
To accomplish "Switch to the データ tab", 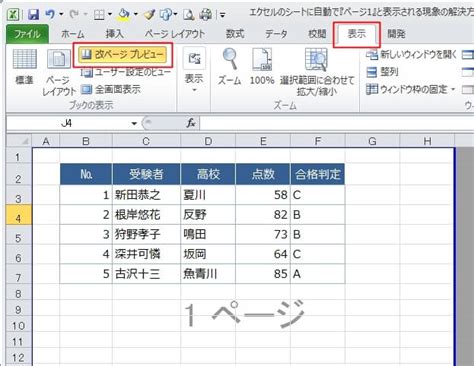I will 276,34.
